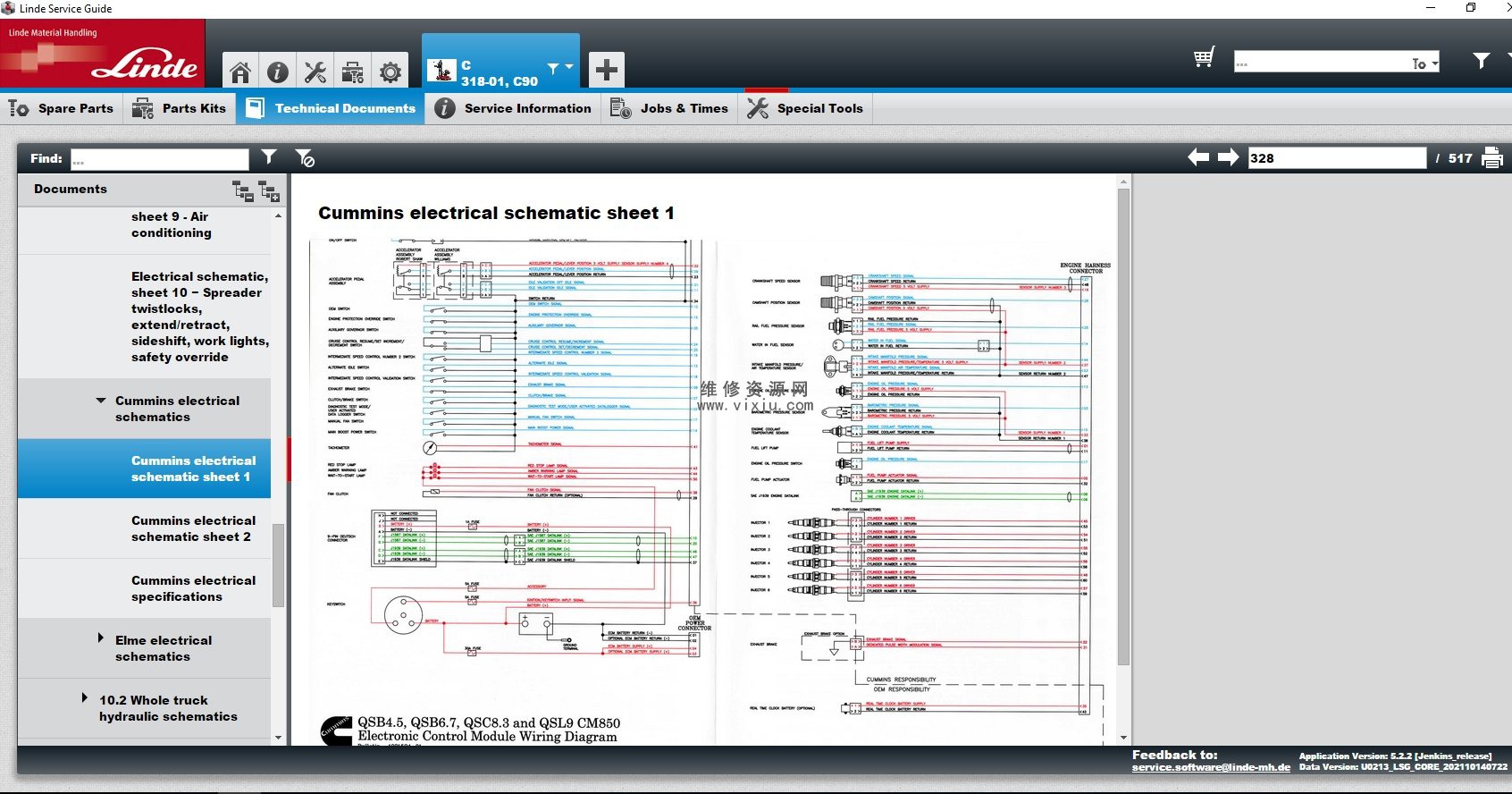Restore the window with the restore button

(1471, 8)
